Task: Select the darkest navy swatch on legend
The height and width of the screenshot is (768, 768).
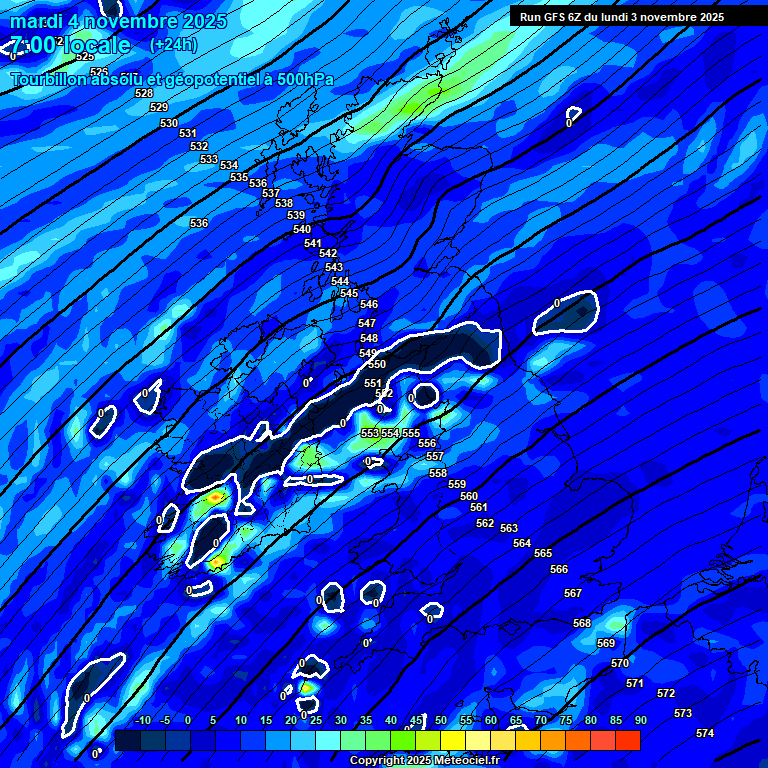Action: 127,741
